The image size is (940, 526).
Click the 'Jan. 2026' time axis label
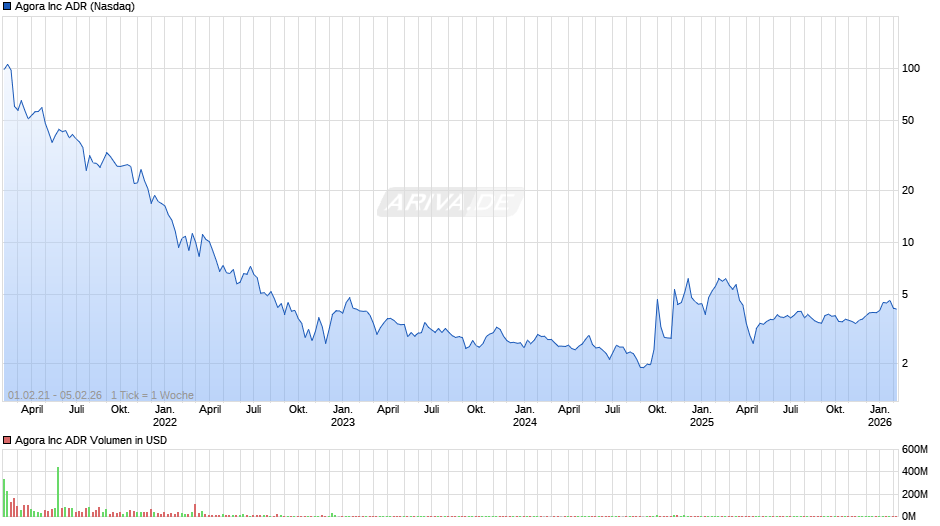(x=880, y=416)
